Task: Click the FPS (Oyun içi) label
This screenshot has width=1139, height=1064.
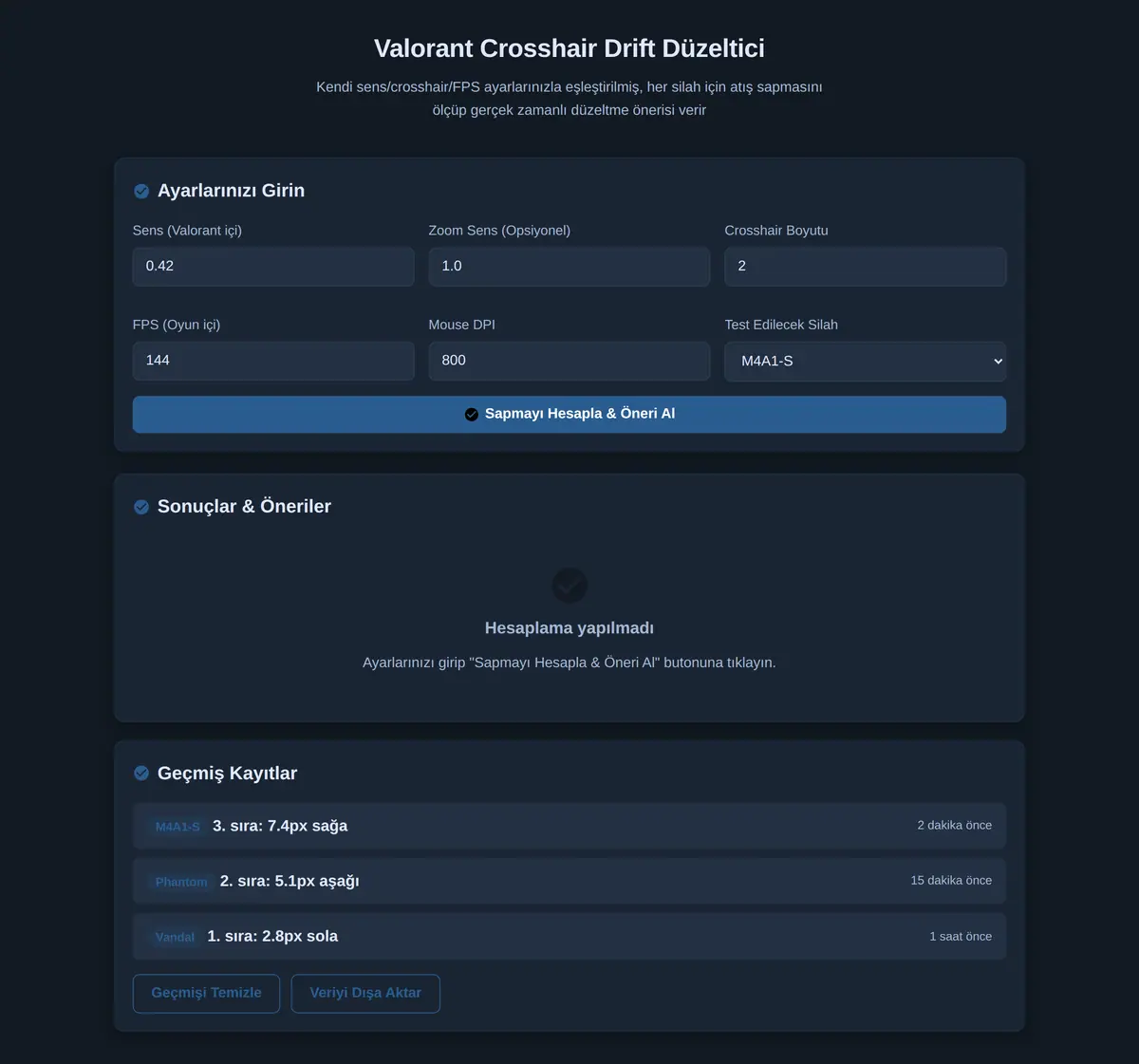Action: 177,325
